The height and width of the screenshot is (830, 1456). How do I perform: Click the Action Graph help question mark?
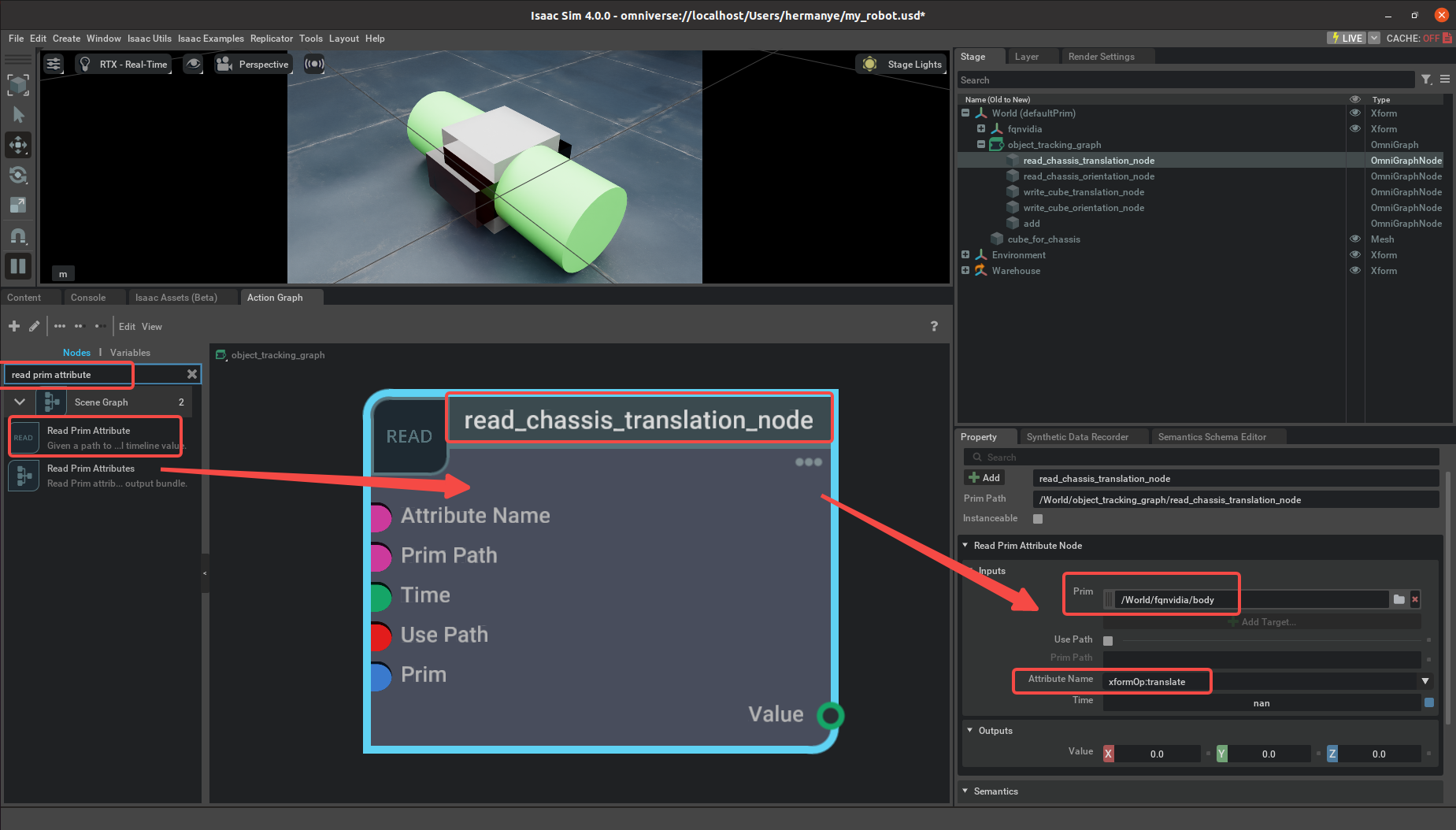(x=934, y=326)
